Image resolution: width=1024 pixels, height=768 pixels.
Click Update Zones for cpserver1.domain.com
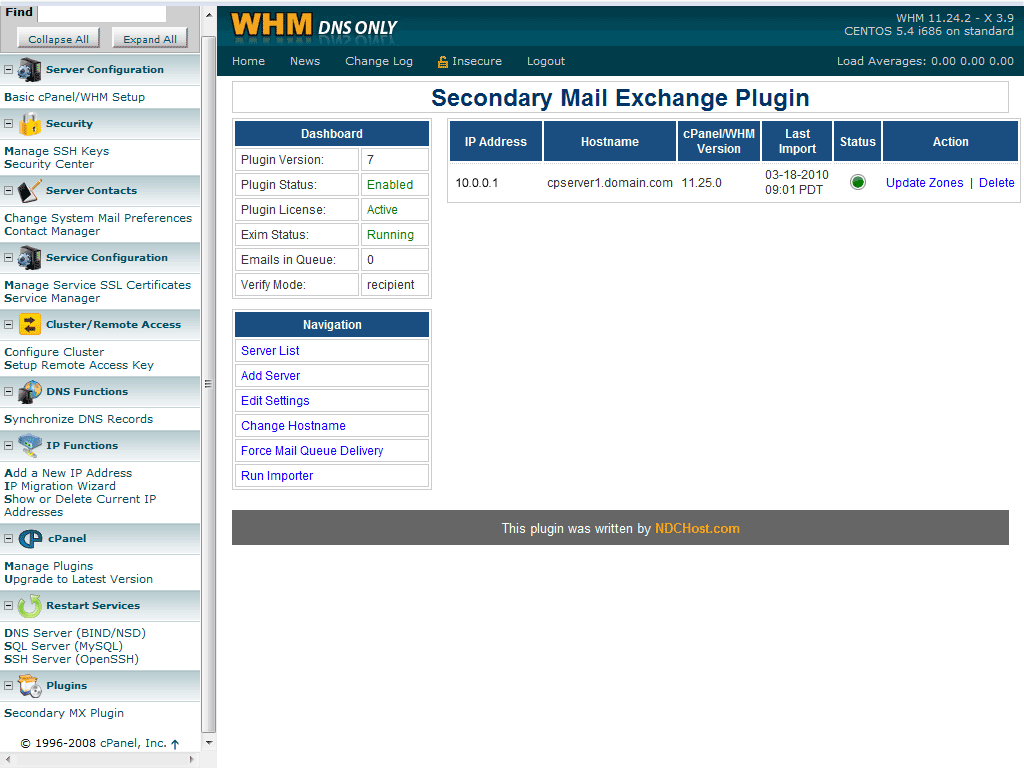(x=924, y=183)
